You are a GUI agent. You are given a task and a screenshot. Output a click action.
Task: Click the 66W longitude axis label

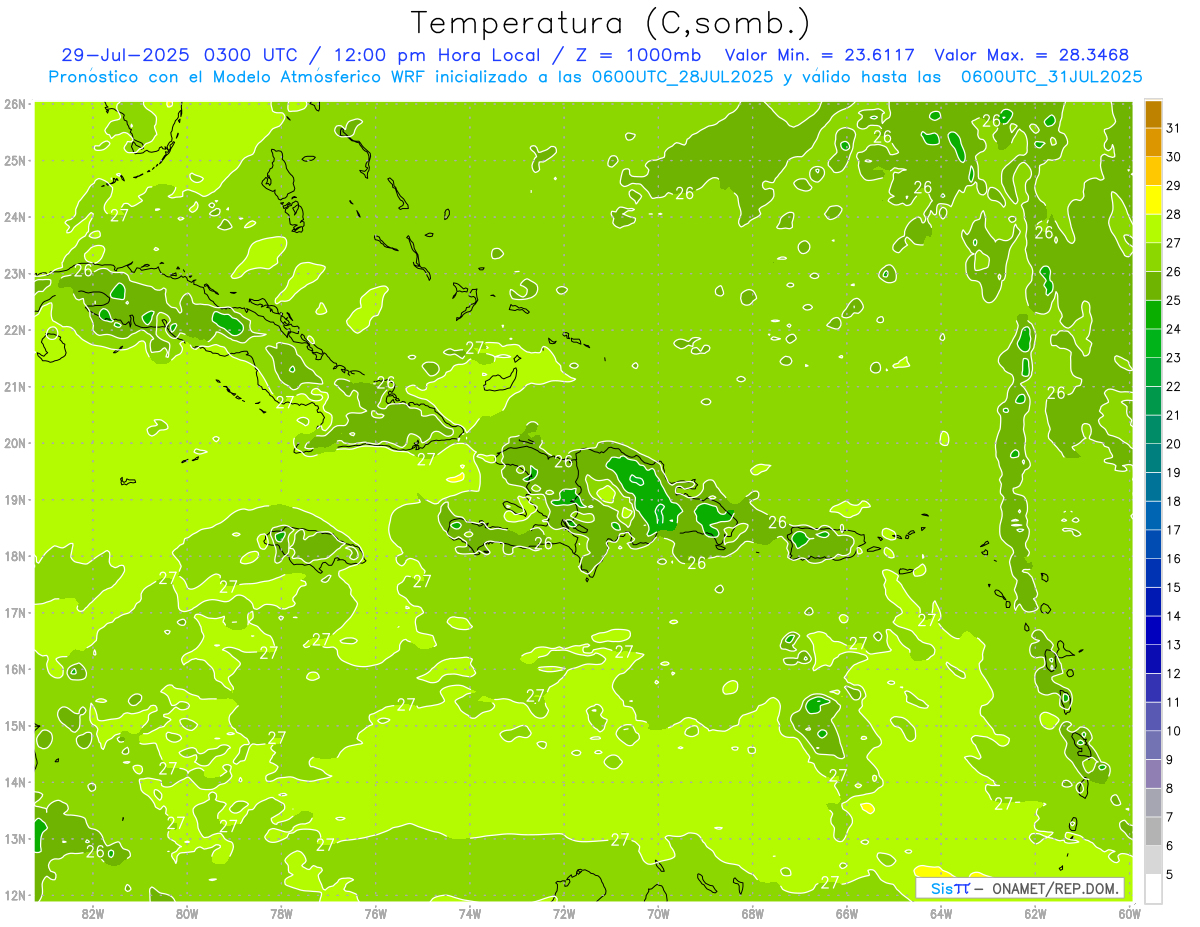click(847, 913)
